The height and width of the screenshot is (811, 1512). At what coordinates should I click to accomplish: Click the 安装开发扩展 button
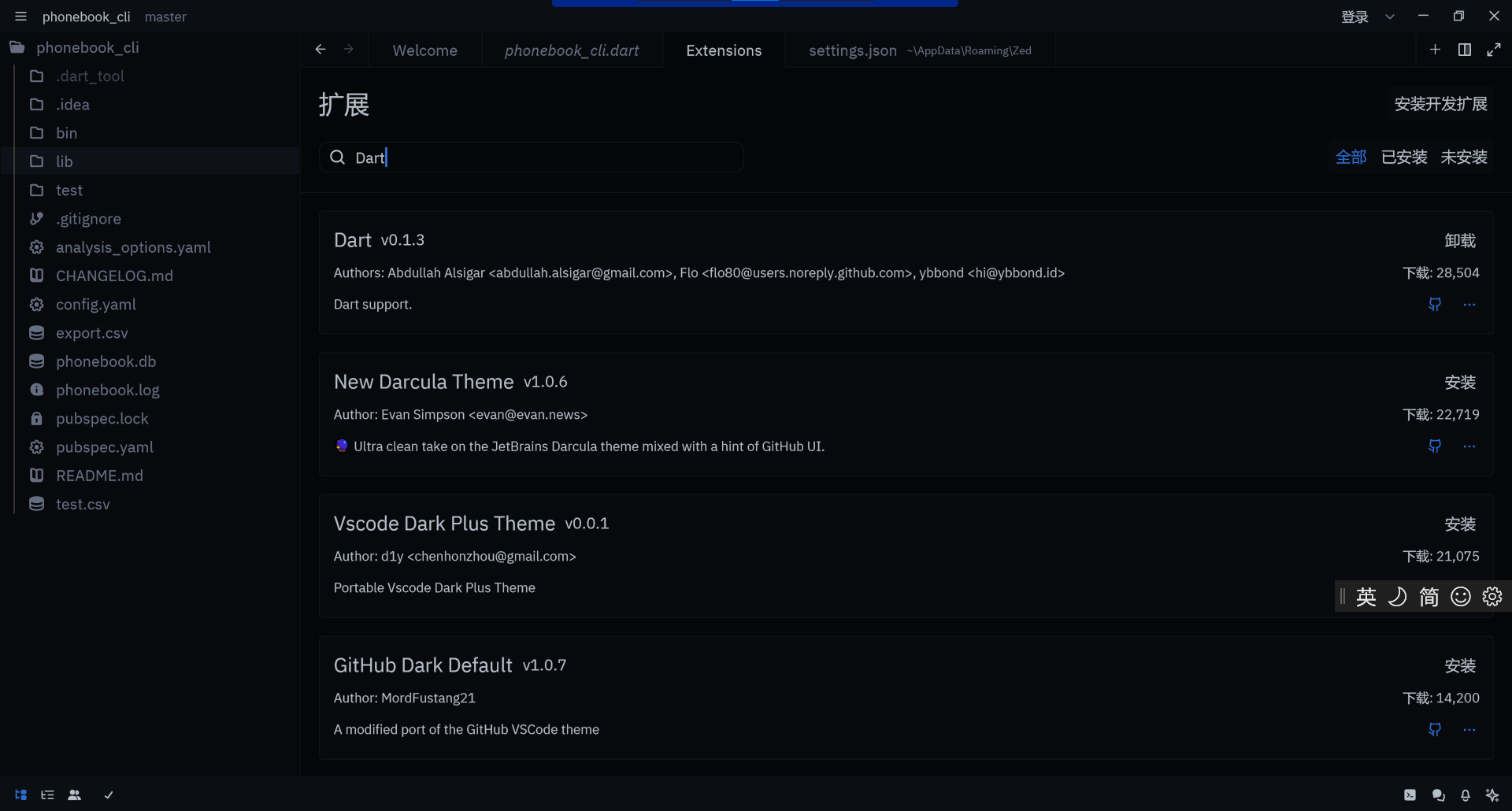click(x=1440, y=104)
